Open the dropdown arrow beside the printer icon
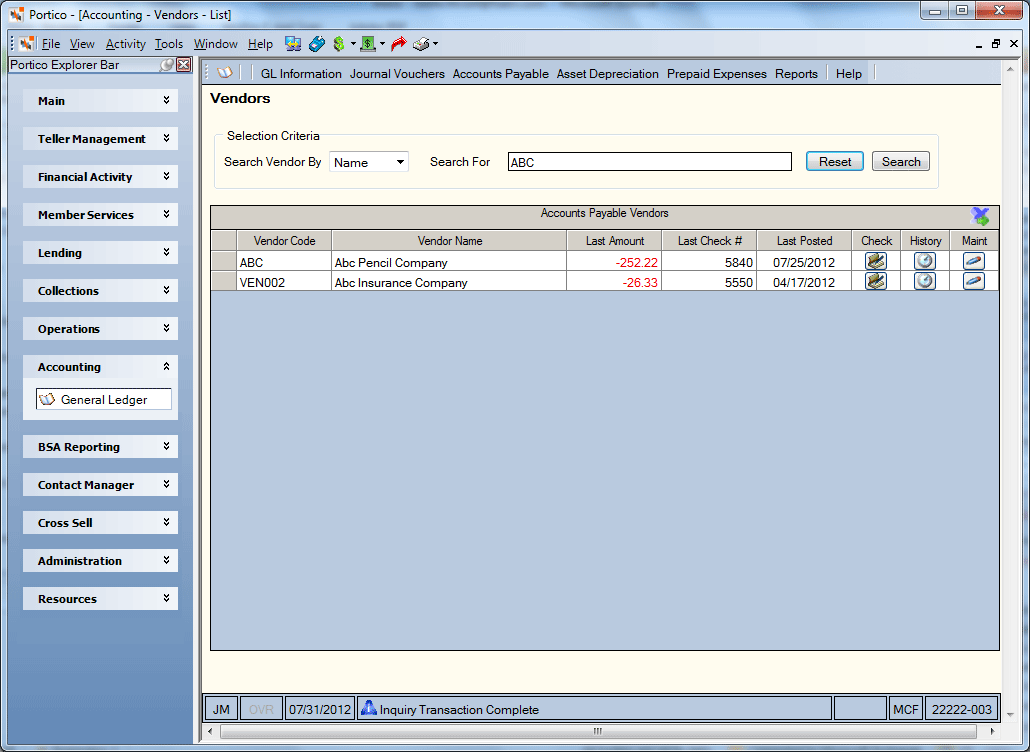Viewport: 1030px width, 752px height. tap(436, 44)
